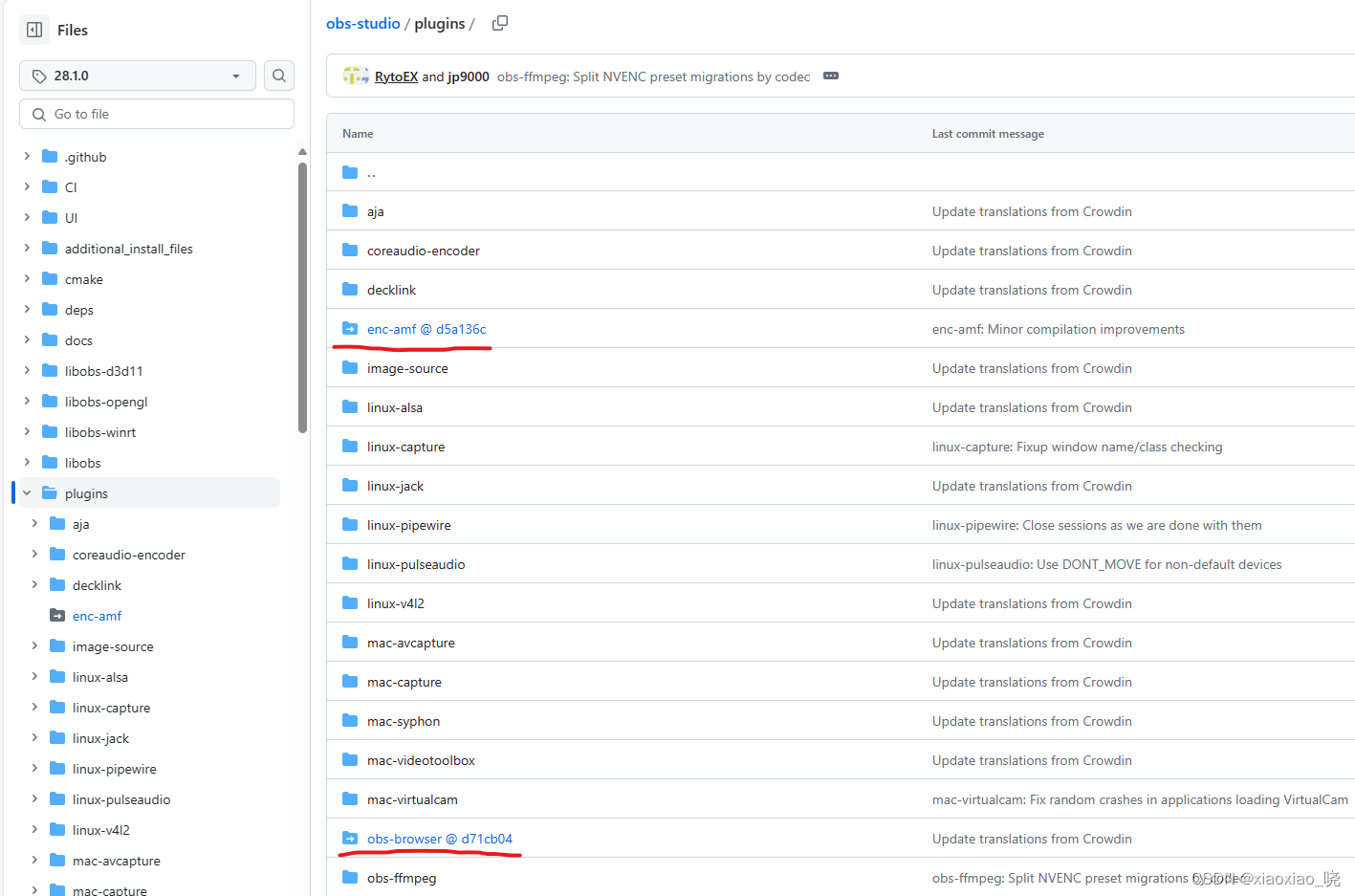Go to parent directory via the two dots

371,173
